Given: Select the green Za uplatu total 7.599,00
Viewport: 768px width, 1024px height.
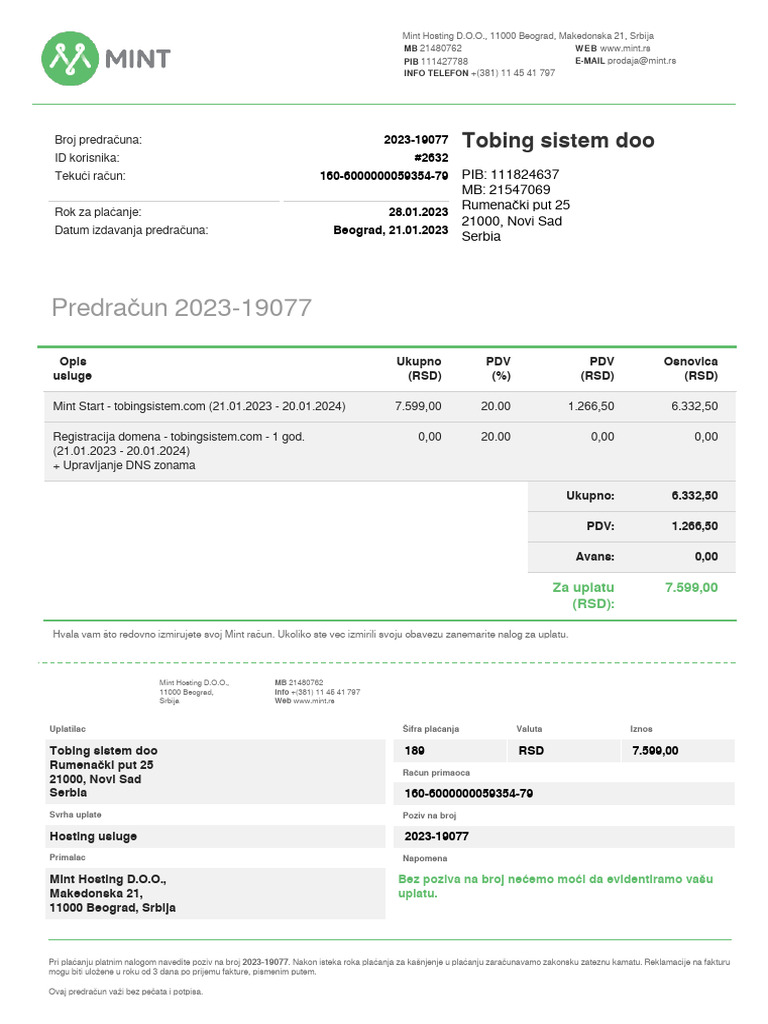Looking at the screenshot, I should [x=692, y=587].
